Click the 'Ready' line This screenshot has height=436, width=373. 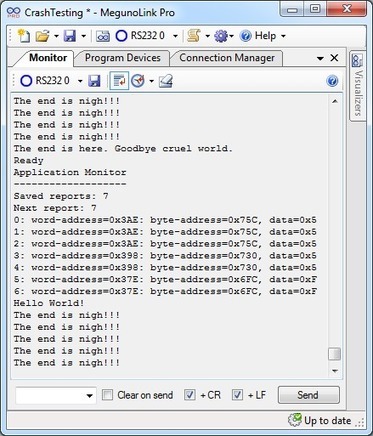28,161
